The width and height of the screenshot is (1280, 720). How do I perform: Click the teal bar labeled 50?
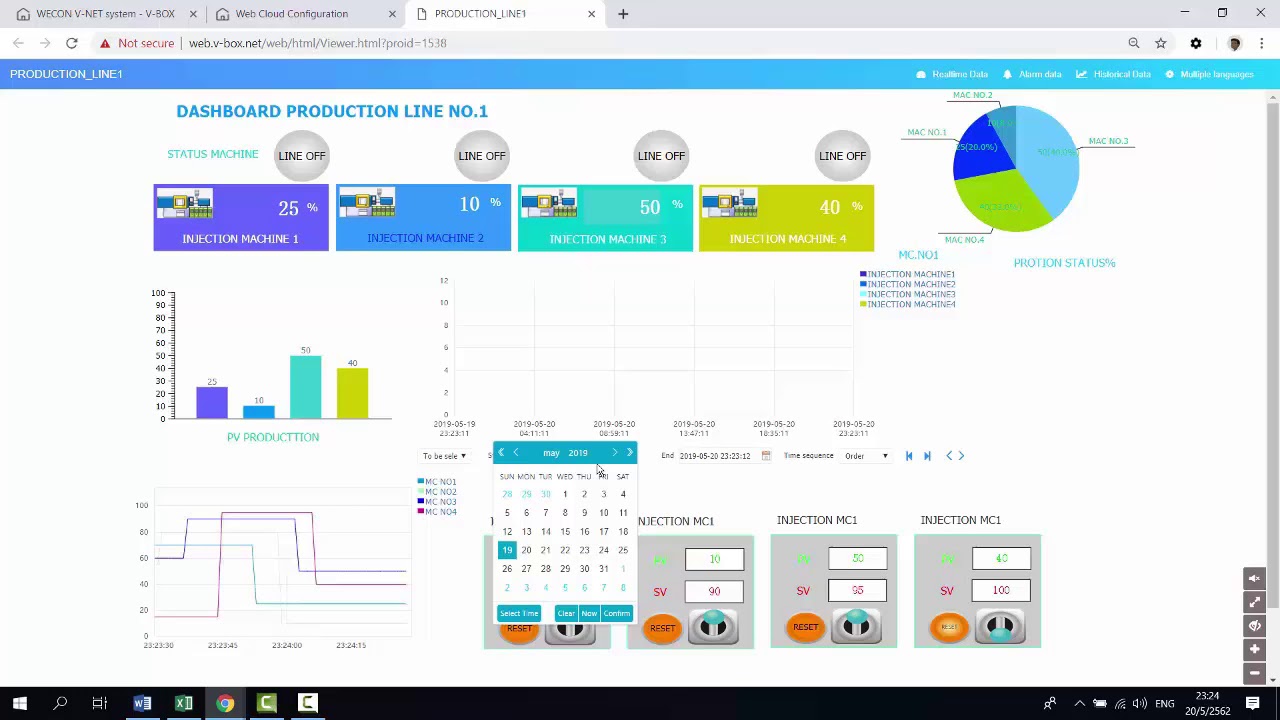(306, 387)
